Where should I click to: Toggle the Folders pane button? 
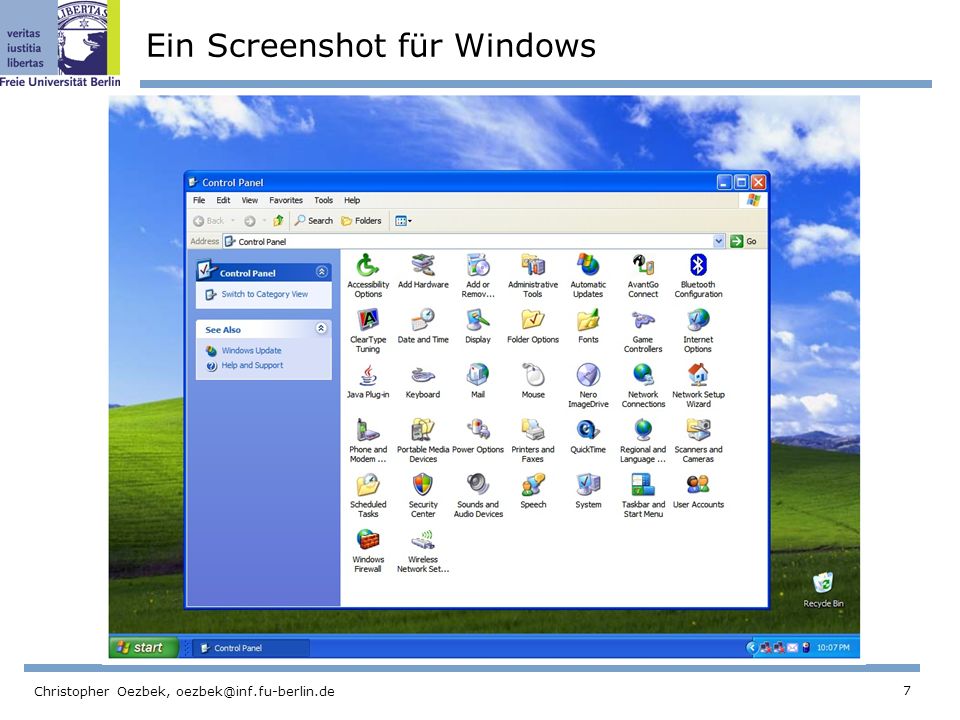click(x=361, y=221)
